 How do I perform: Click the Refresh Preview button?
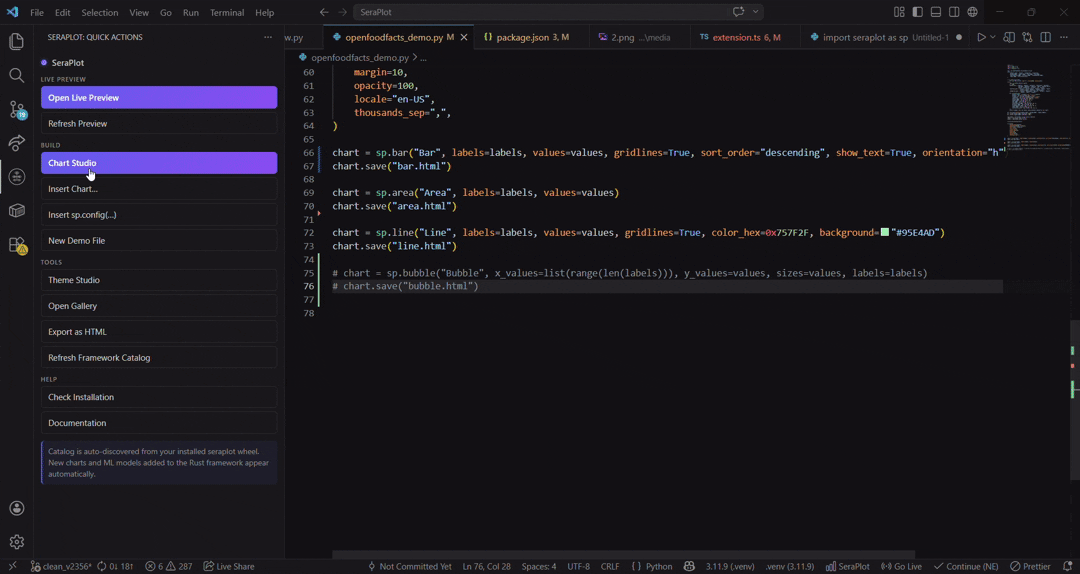coord(159,123)
